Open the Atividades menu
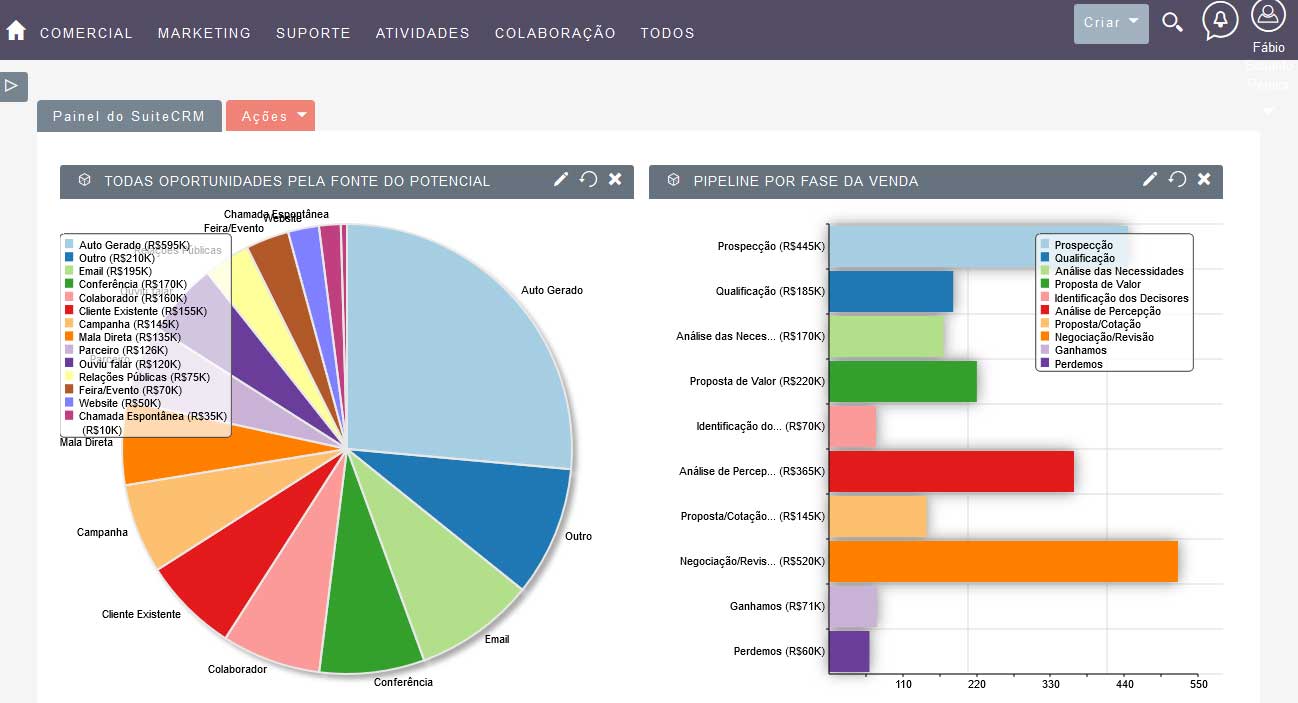The width and height of the screenshot is (1298, 703). point(422,33)
